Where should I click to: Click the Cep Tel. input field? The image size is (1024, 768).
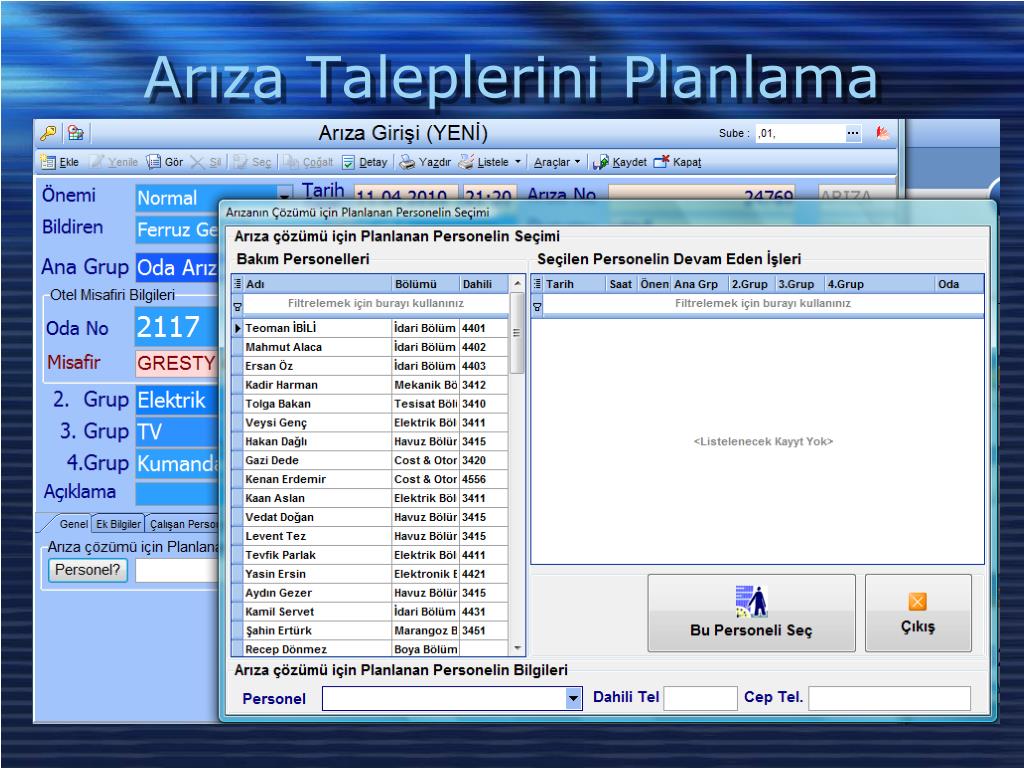(889, 698)
